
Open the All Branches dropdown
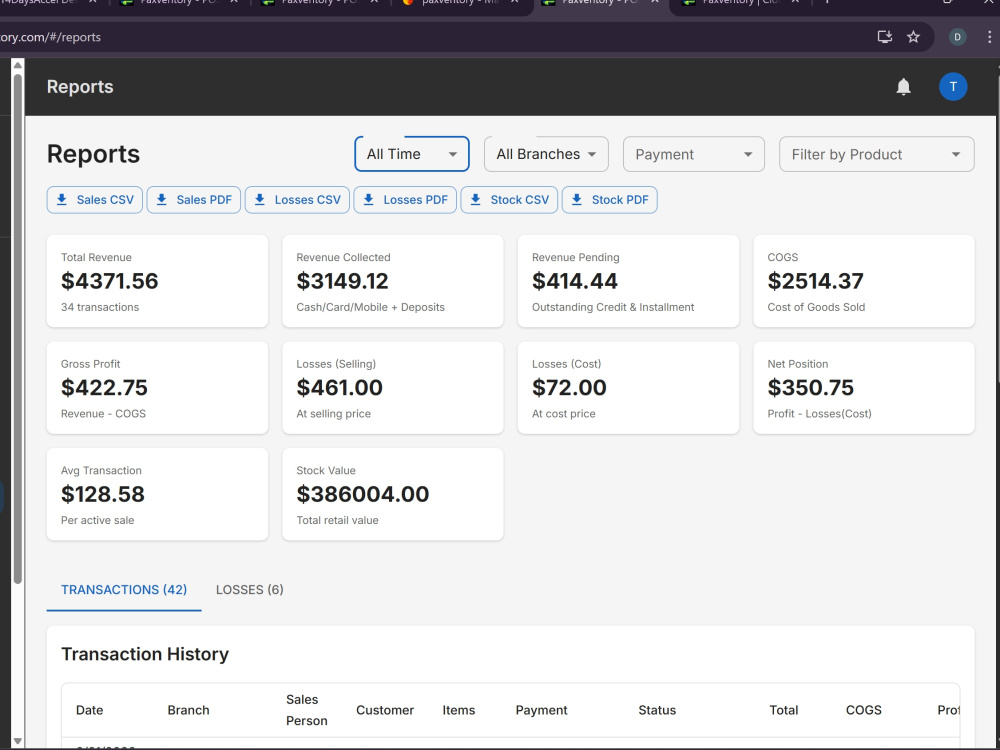pos(546,154)
